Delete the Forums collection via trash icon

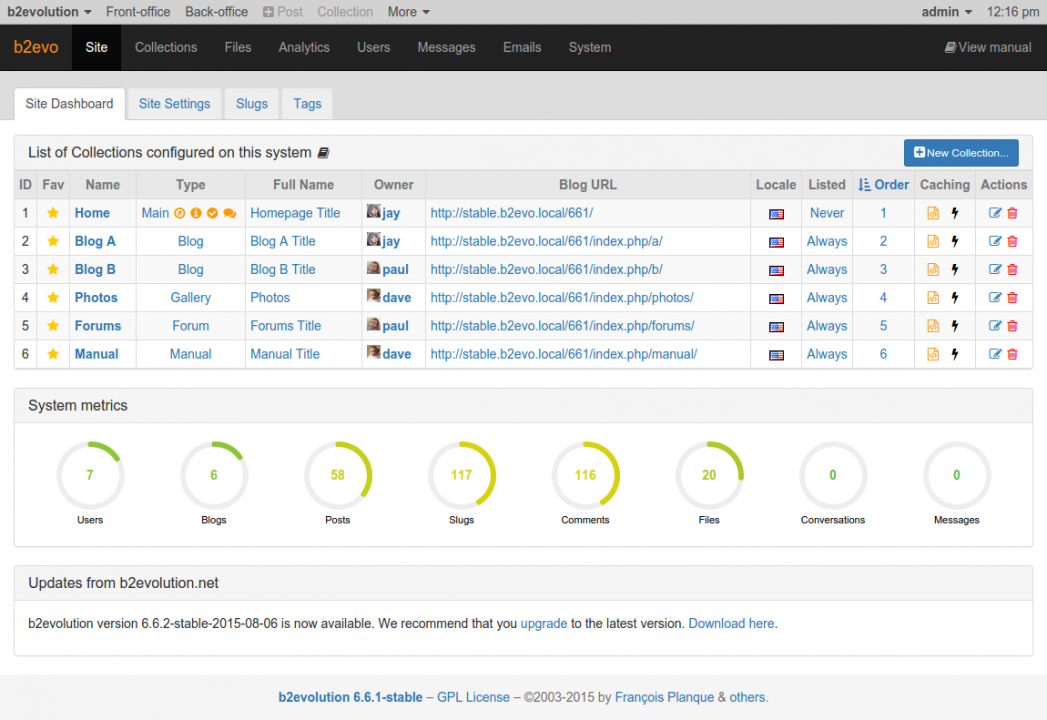1012,326
